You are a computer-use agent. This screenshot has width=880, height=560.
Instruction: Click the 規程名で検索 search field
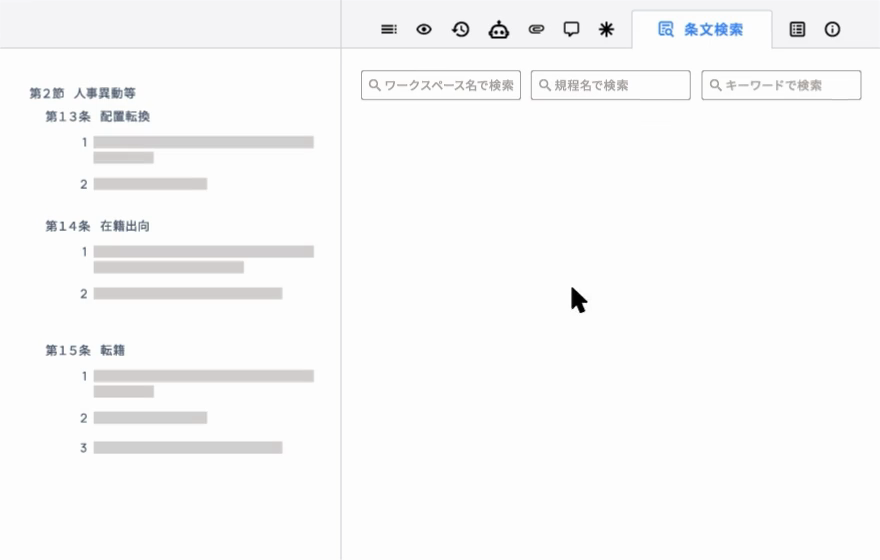click(x=610, y=86)
